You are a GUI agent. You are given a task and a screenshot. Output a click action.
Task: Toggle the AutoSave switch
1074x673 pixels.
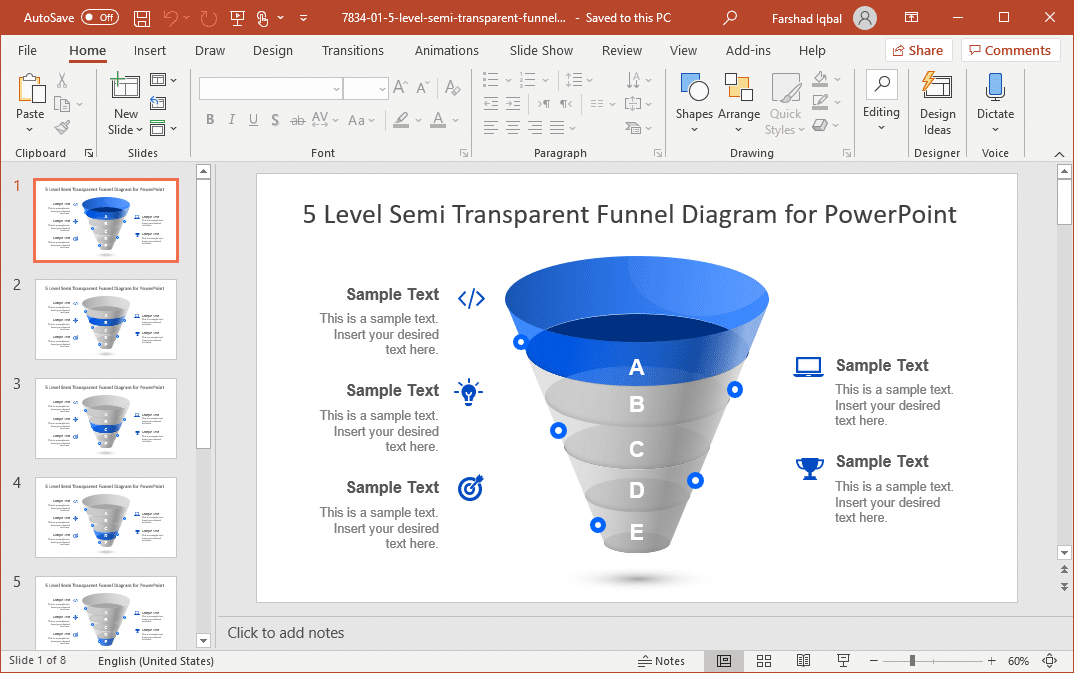tap(100, 18)
